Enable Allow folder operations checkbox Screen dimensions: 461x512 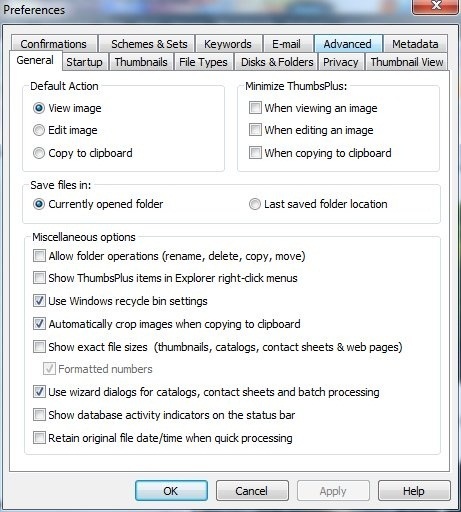(39, 256)
